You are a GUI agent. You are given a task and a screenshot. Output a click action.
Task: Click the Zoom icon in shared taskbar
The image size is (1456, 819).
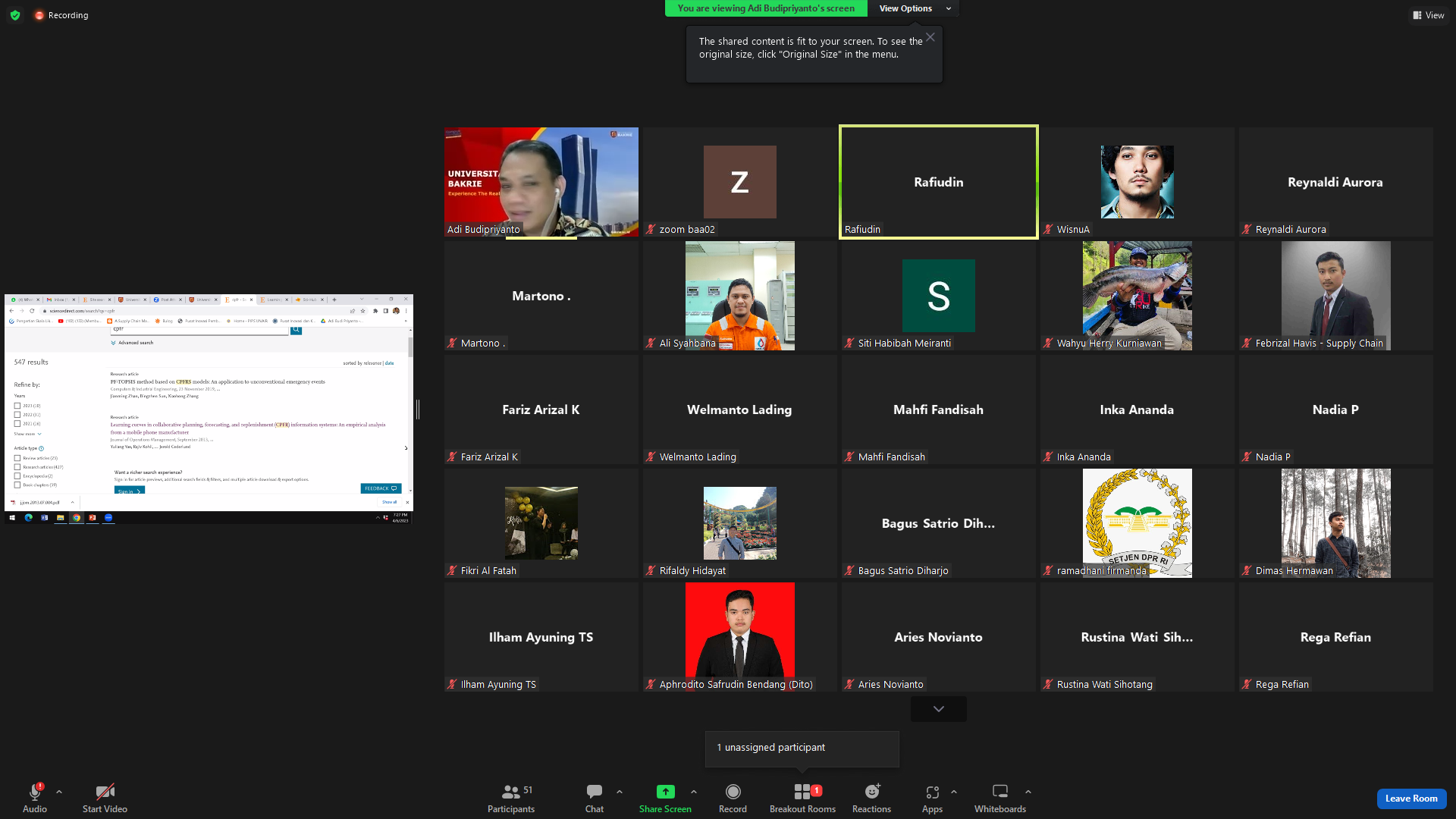[108, 518]
